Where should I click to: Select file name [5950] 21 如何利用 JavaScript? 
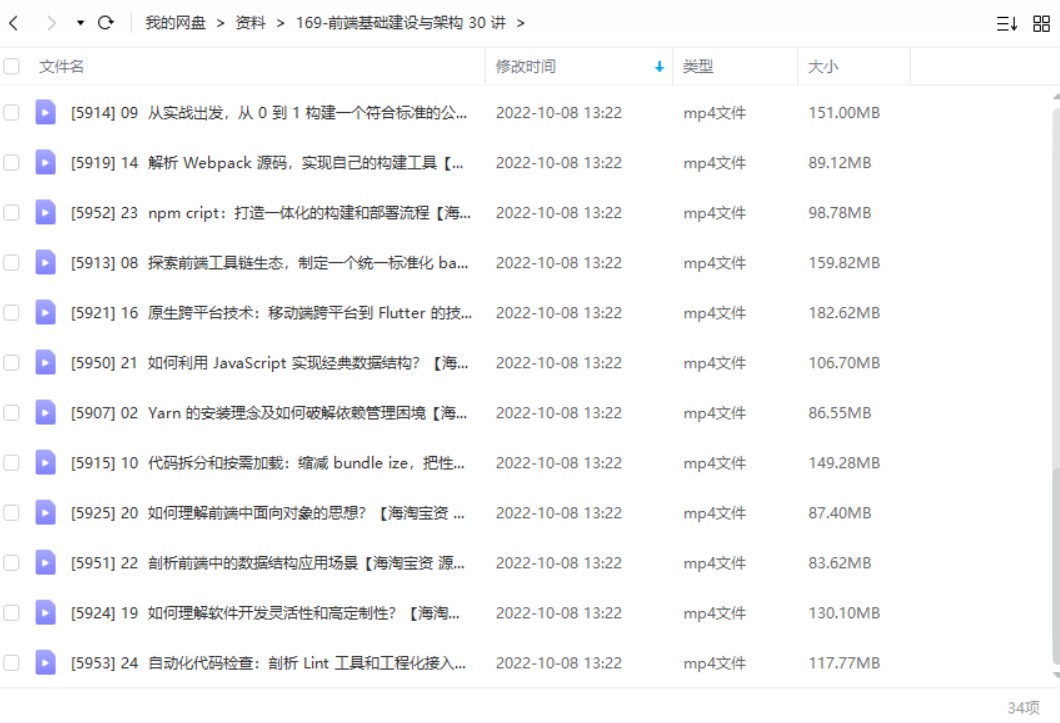tap(269, 363)
